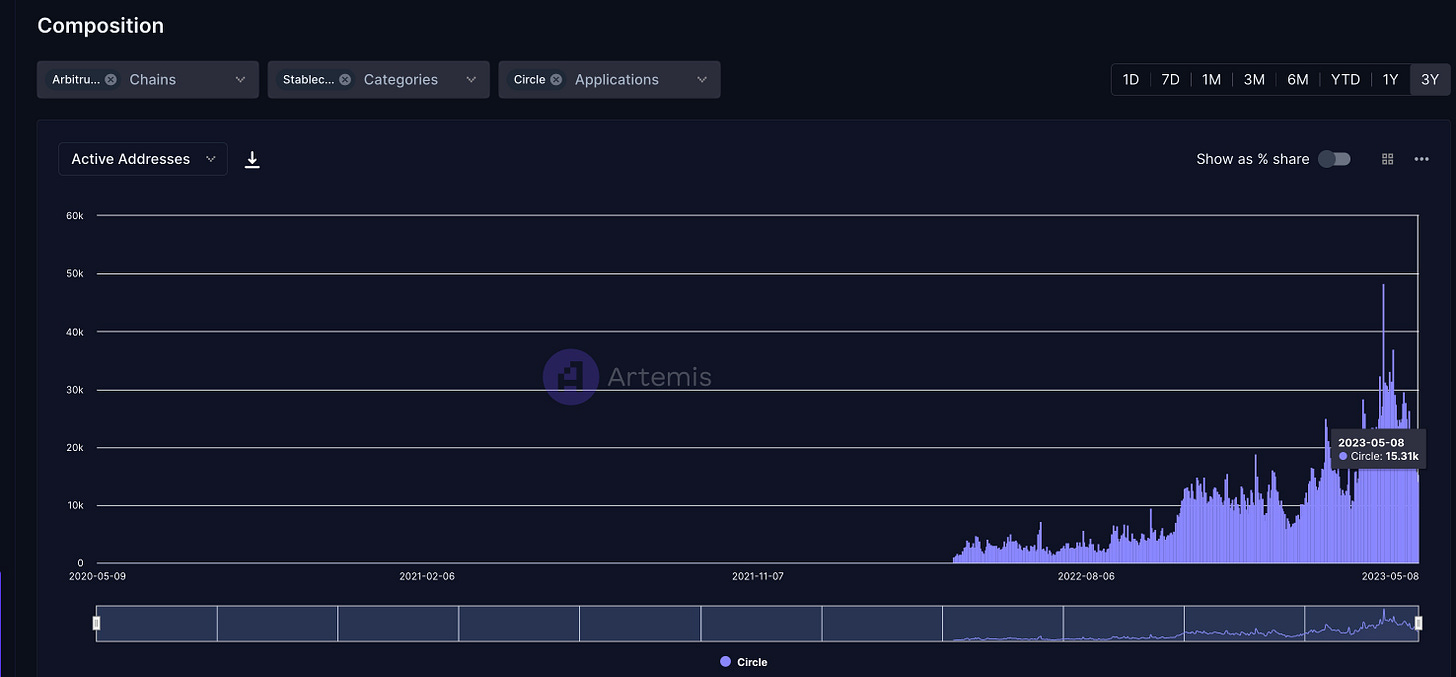
Task: Download chart data with the download icon
Action: (252, 159)
